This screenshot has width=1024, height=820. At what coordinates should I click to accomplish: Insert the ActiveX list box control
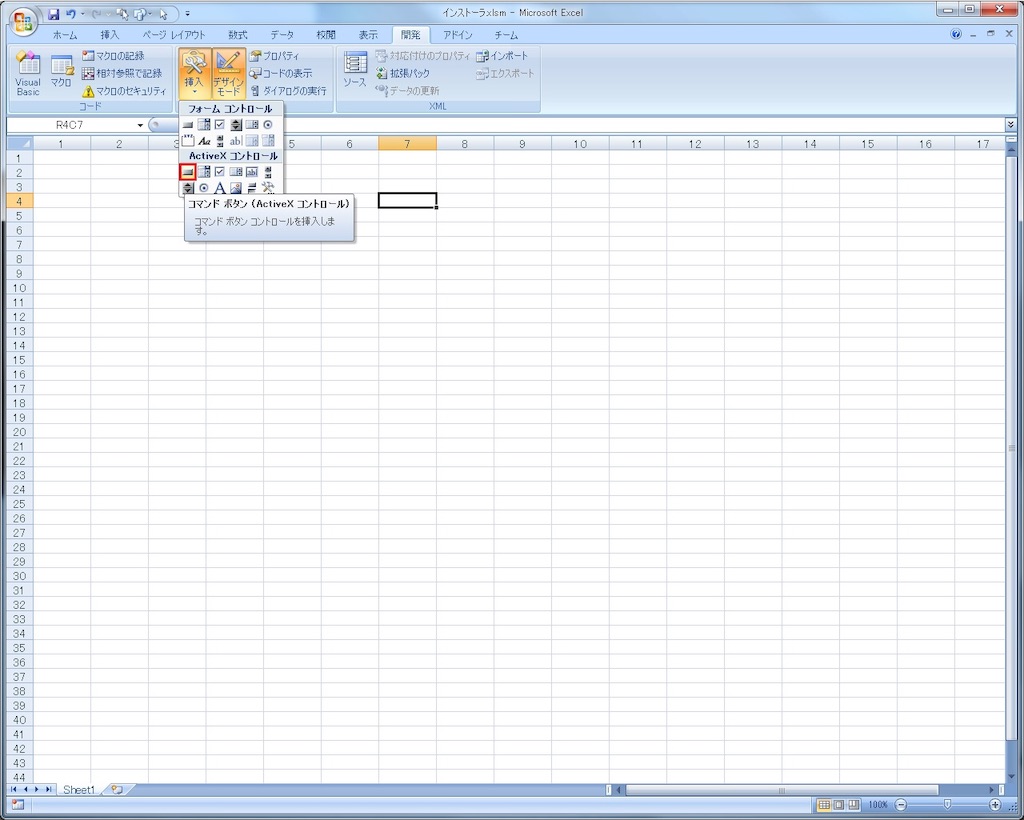236,172
